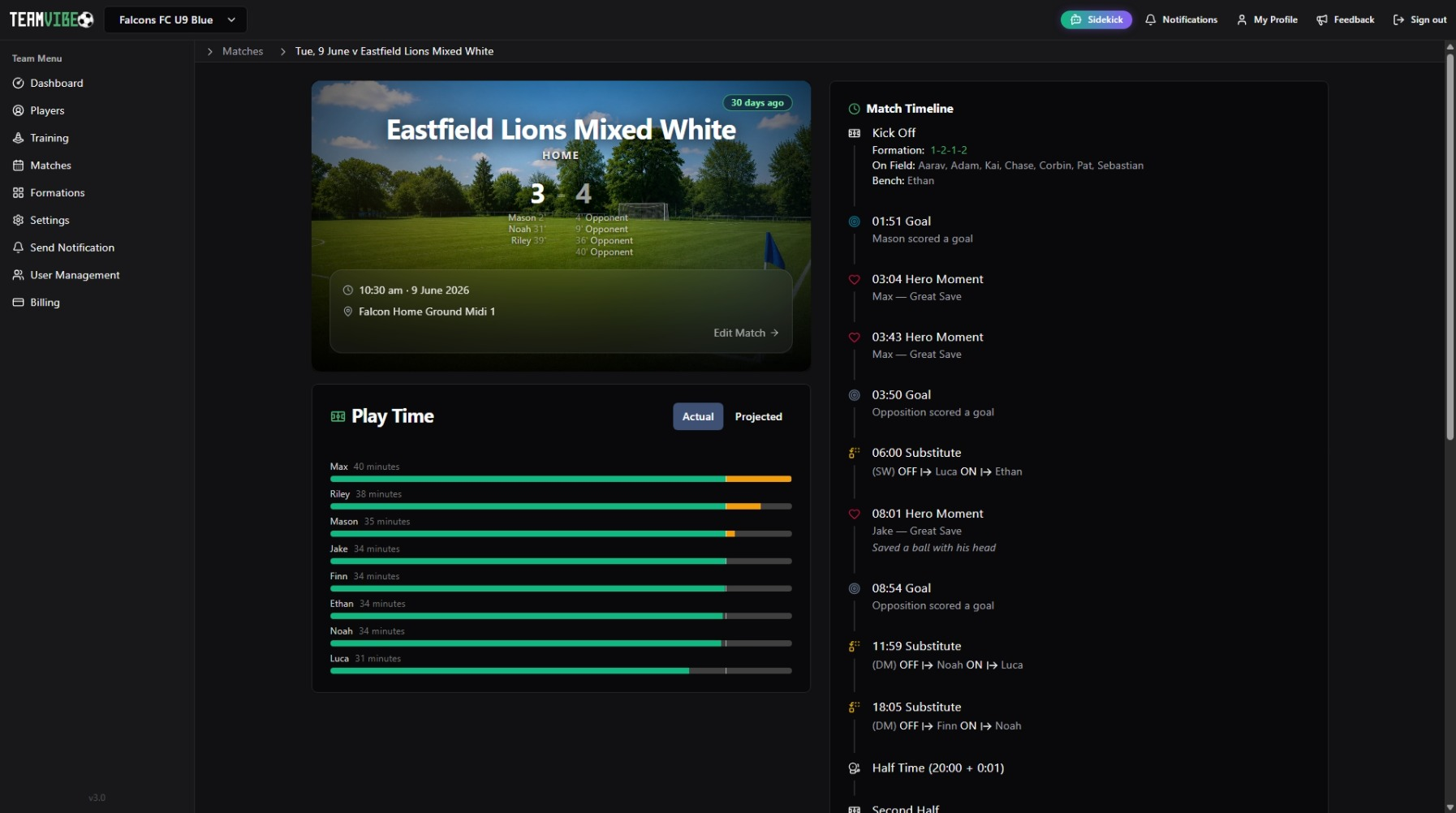This screenshot has width=1456, height=813.
Task: Click the Players sidebar icon
Action: point(18,110)
